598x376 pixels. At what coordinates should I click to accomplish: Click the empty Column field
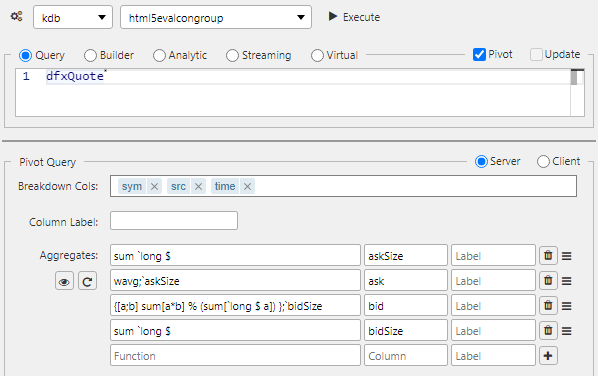click(x=406, y=356)
